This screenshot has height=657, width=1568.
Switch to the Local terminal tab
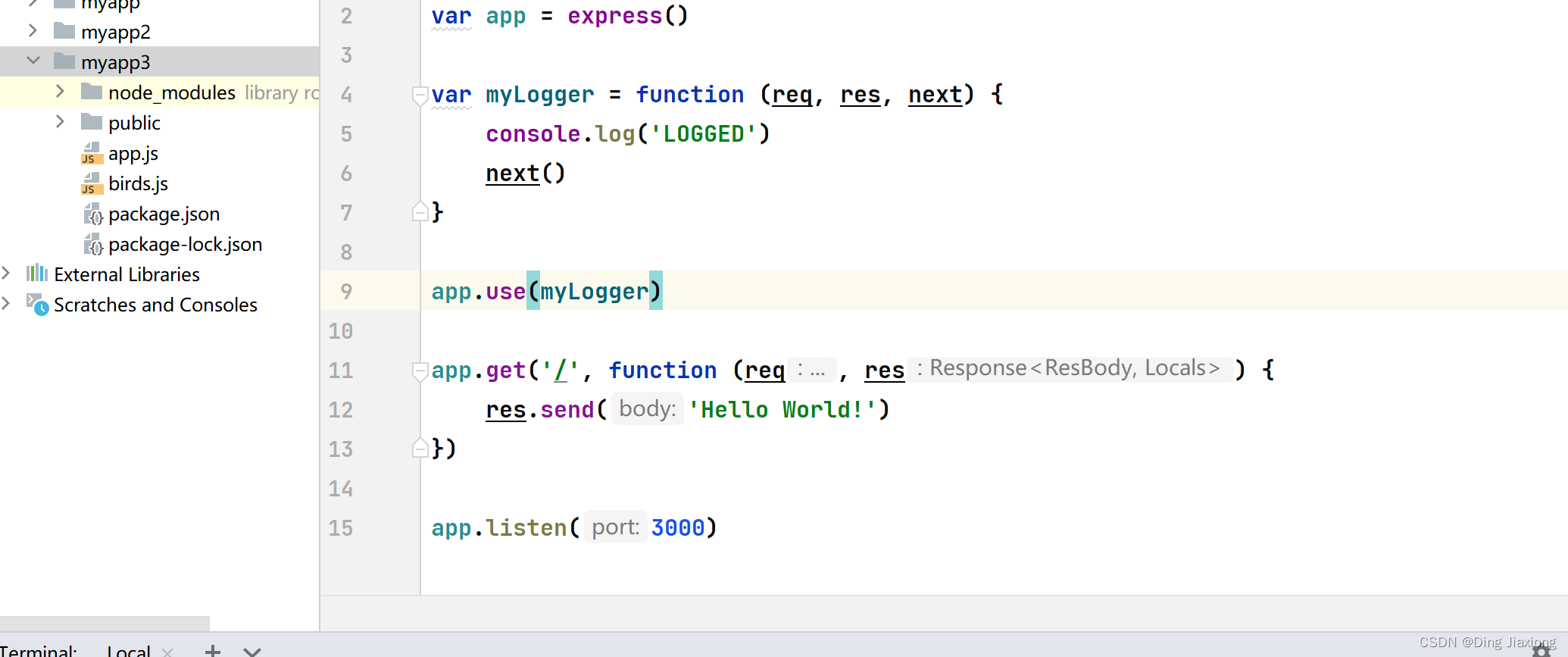[x=128, y=651]
